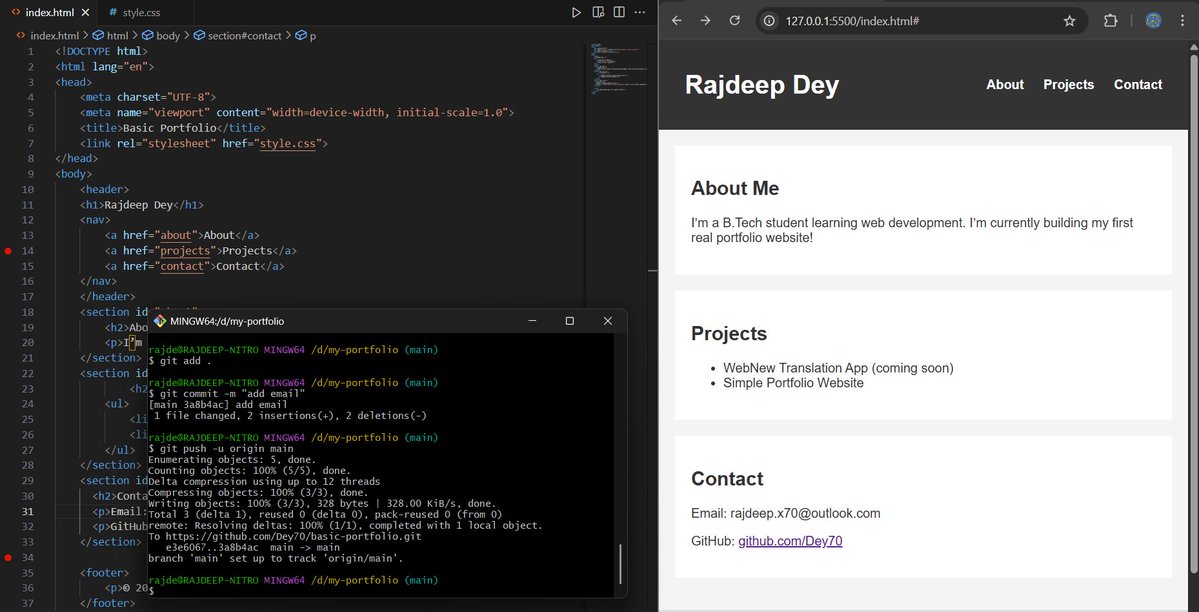Toggle the breakpoint on line 14
The height and width of the screenshot is (612, 1199).
(x=8, y=251)
